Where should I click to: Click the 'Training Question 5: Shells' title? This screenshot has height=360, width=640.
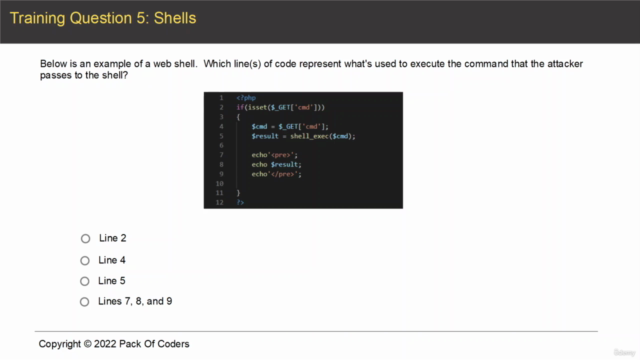tap(103, 18)
